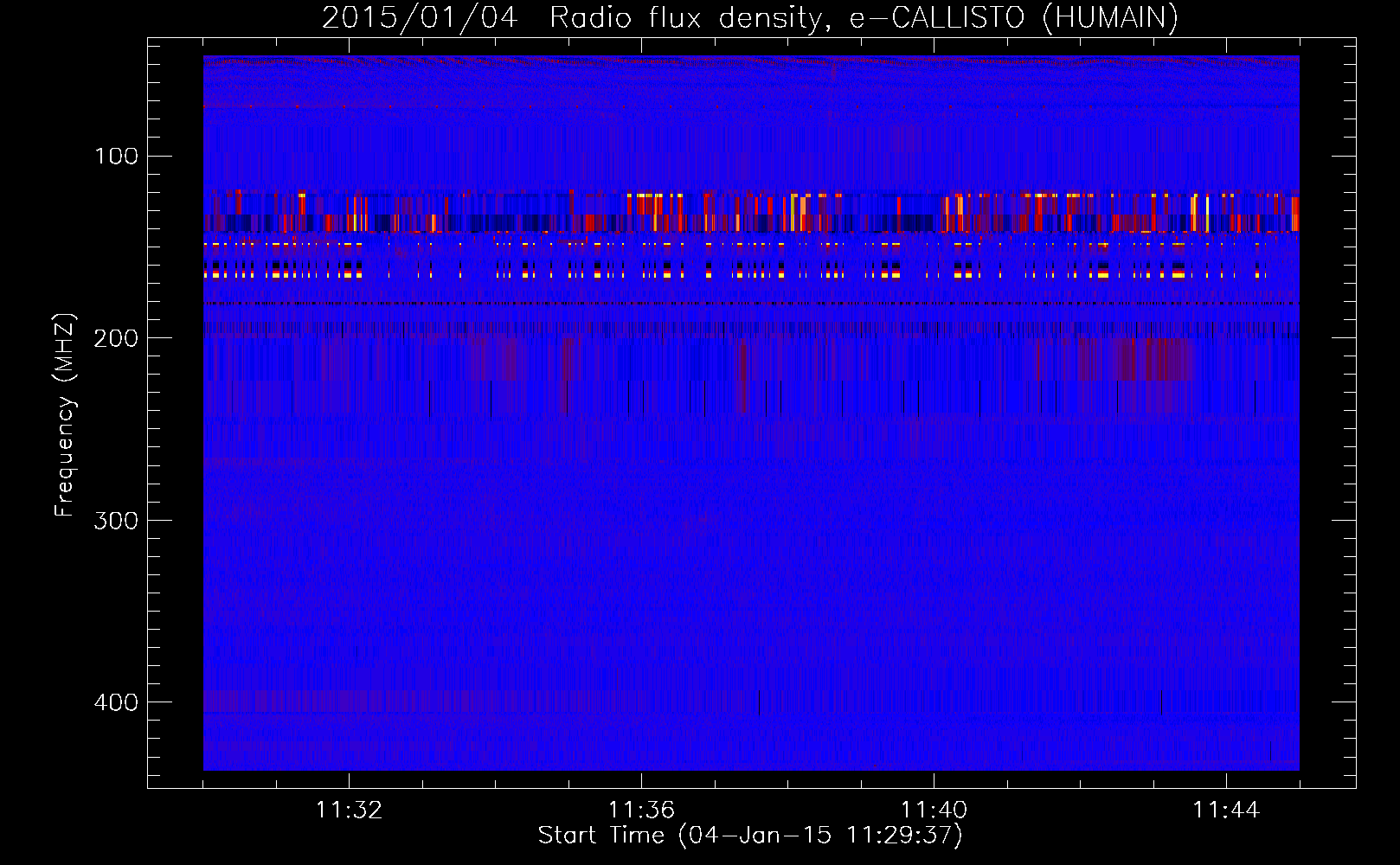Select the 300 frequency tick label
Image resolution: width=1400 pixels, height=865 pixels.
click(117, 520)
